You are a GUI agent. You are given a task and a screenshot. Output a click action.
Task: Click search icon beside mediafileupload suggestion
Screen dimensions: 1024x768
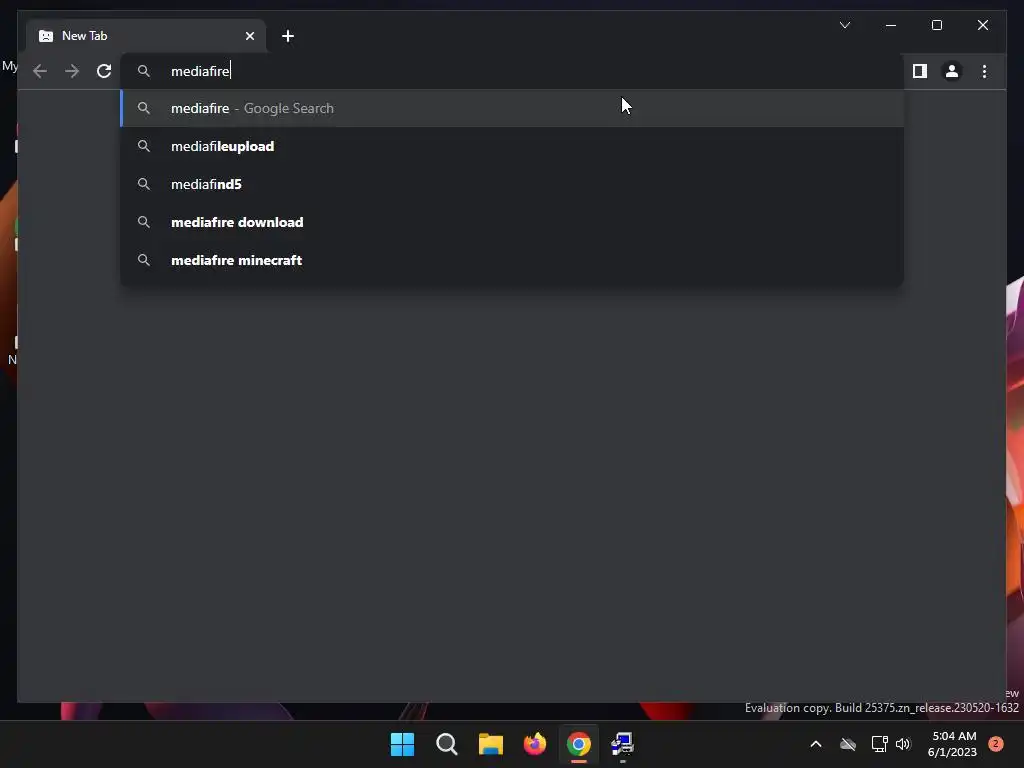pos(144,146)
